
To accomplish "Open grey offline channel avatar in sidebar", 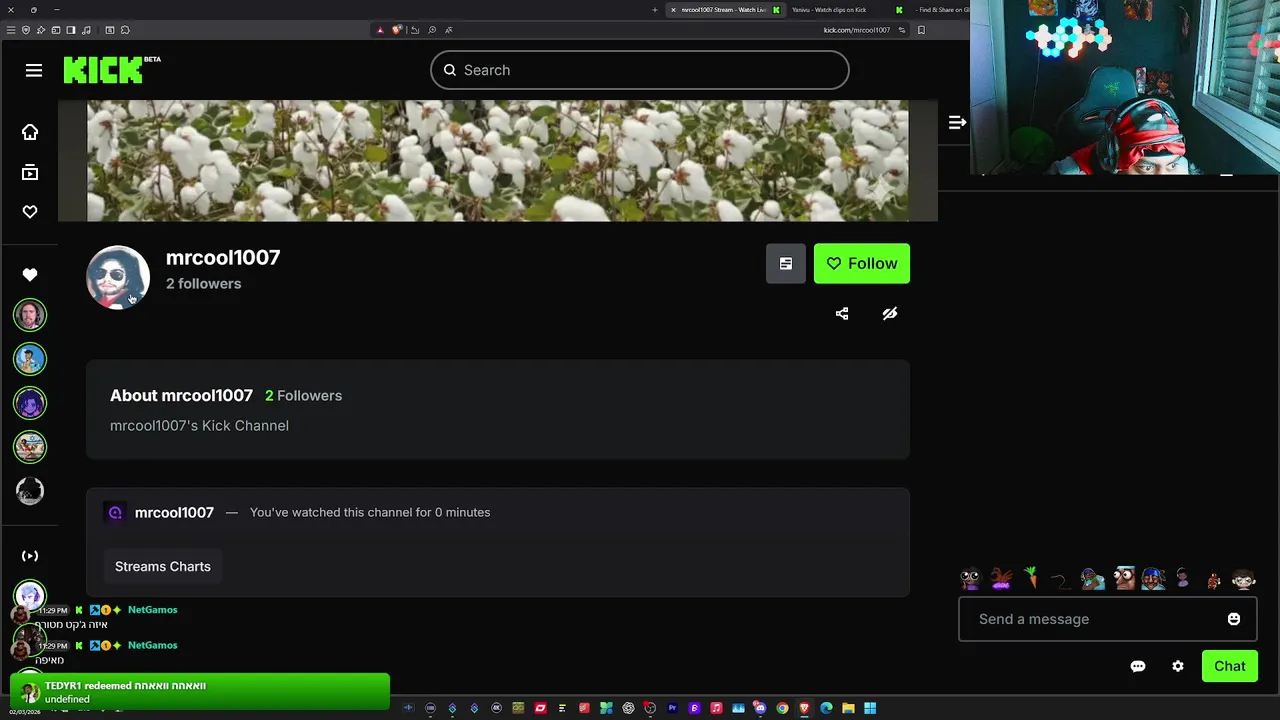I will point(30,491).
